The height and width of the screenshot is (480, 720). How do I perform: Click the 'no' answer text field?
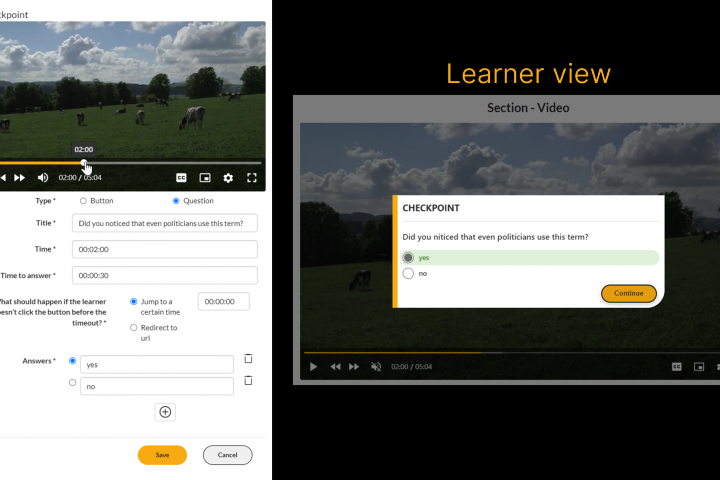(x=157, y=386)
